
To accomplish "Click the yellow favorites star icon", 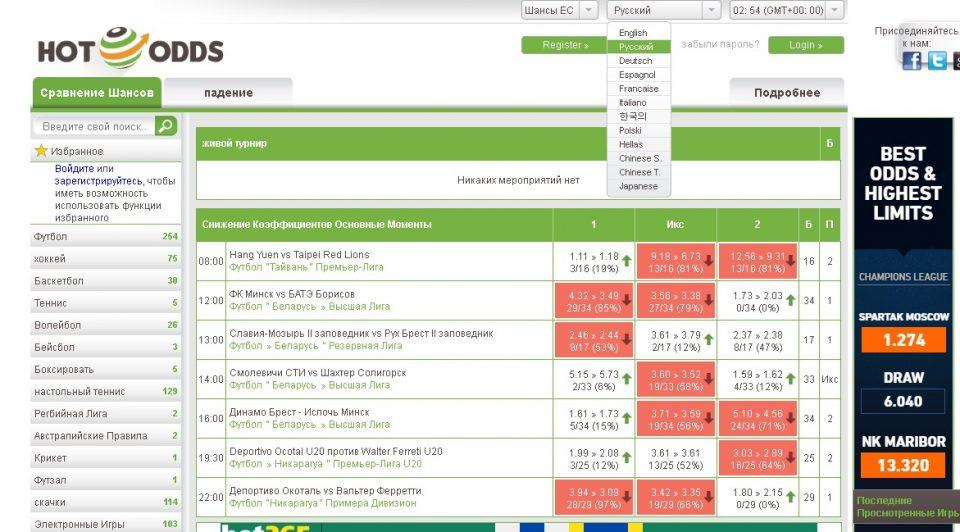I will [41, 151].
